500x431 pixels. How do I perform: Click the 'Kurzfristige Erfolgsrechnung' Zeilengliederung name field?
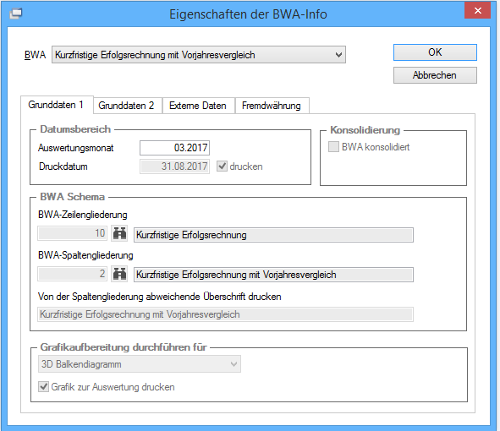click(274, 235)
